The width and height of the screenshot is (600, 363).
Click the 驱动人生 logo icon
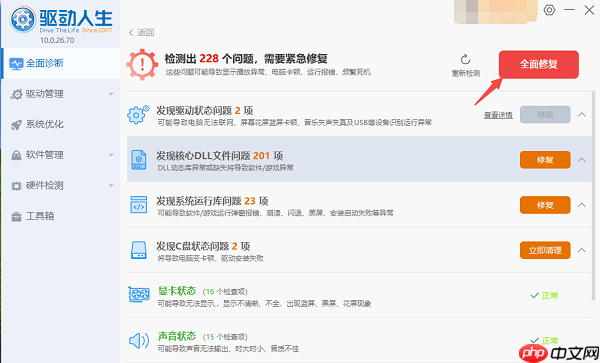point(23,19)
